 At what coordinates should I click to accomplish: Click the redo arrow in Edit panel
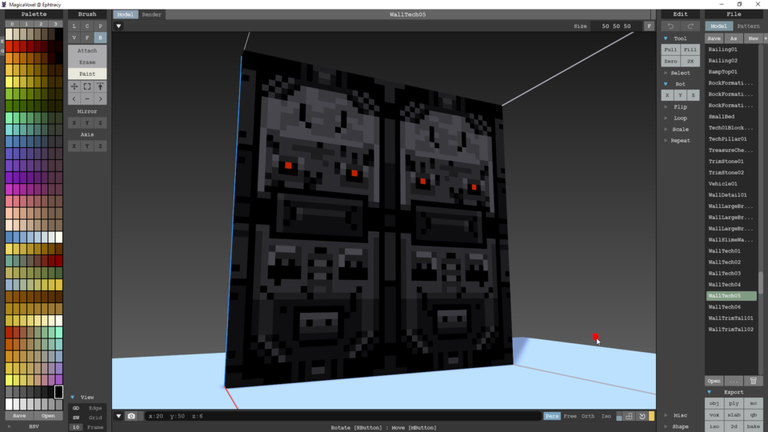coord(690,26)
